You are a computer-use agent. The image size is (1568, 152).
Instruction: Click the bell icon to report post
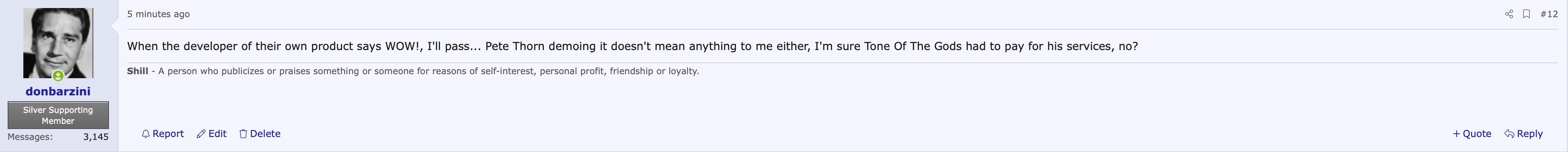145,134
